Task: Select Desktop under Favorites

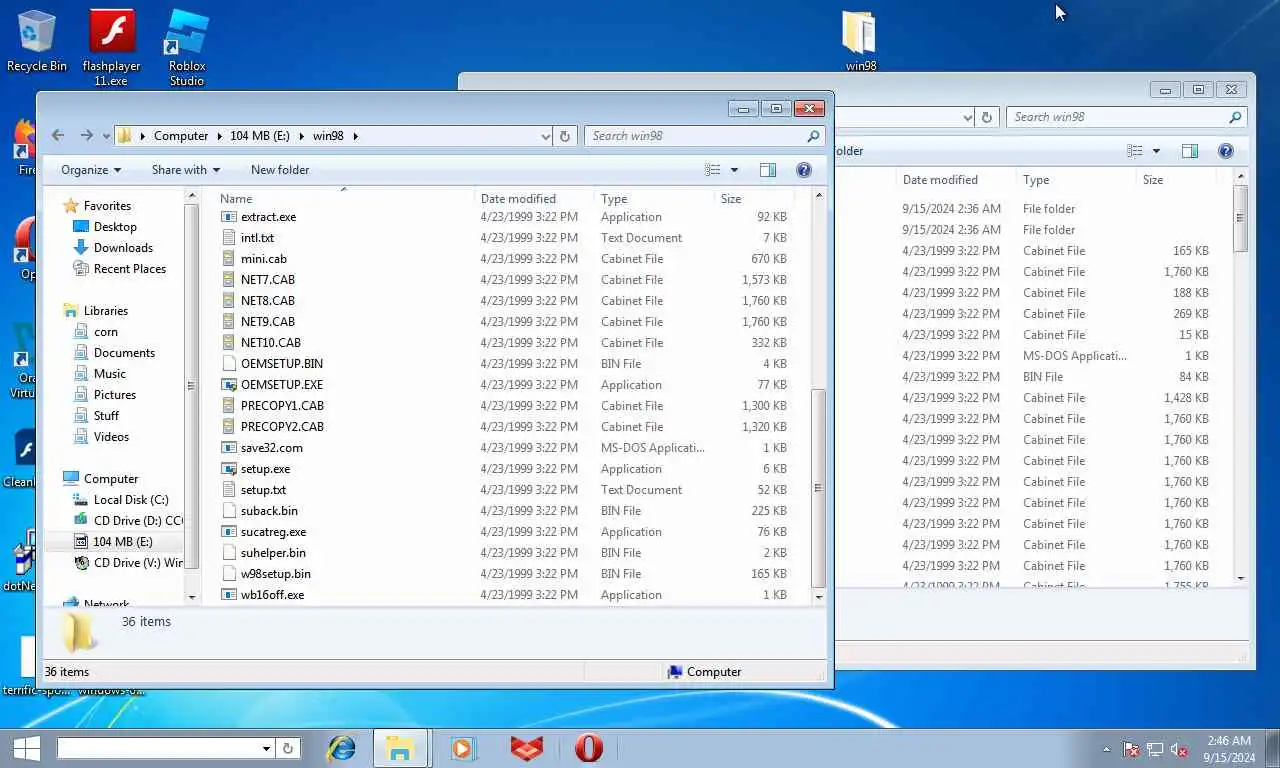Action: tap(115, 227)
